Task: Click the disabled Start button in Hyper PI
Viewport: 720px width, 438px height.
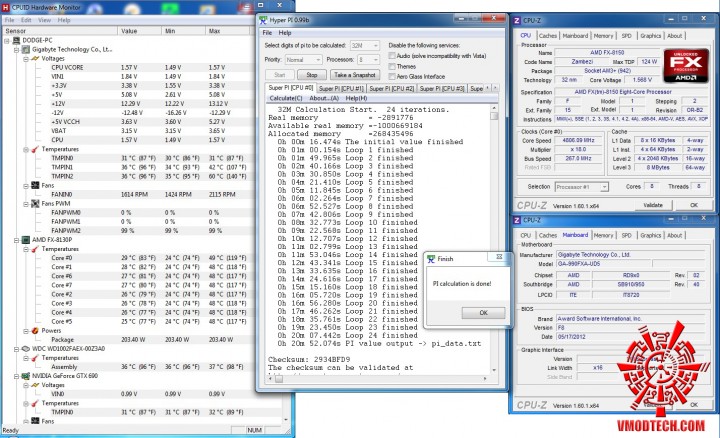Action: (279, 75)
